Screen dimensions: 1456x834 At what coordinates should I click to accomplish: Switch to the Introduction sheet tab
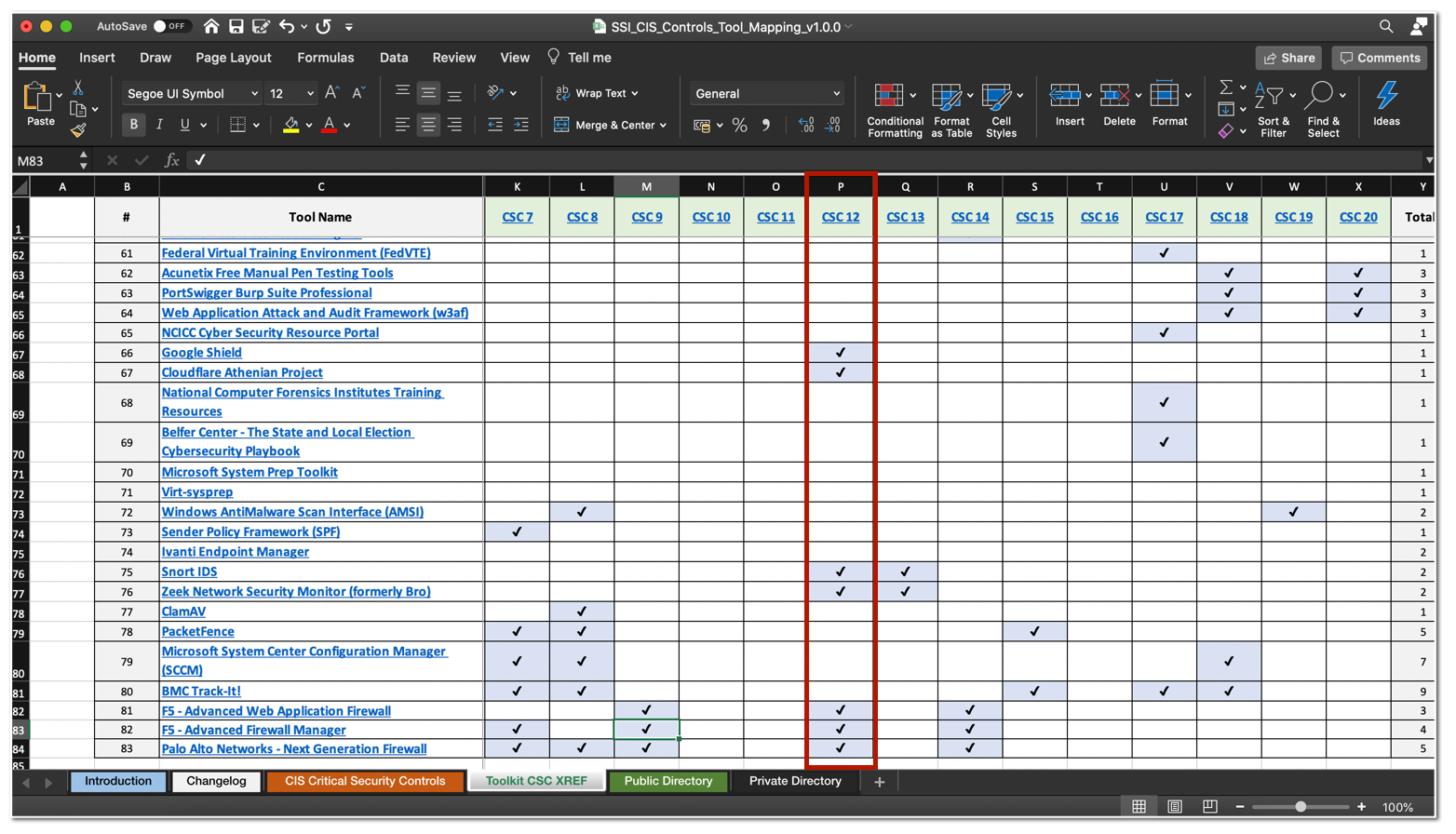click(118, 782)
